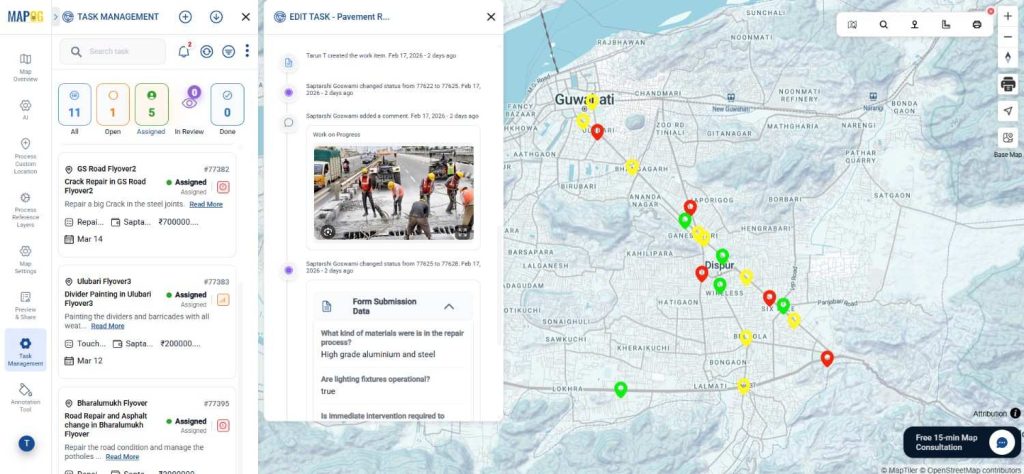Open priority icon on task #77395
Screen dimensions: 1024x474
(x=223, y=426)
